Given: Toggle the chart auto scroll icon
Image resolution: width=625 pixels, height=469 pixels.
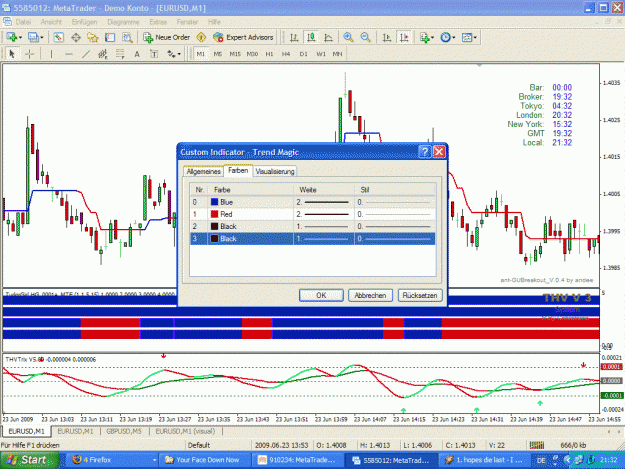Looking at the screenshot, I should [387, 37].
